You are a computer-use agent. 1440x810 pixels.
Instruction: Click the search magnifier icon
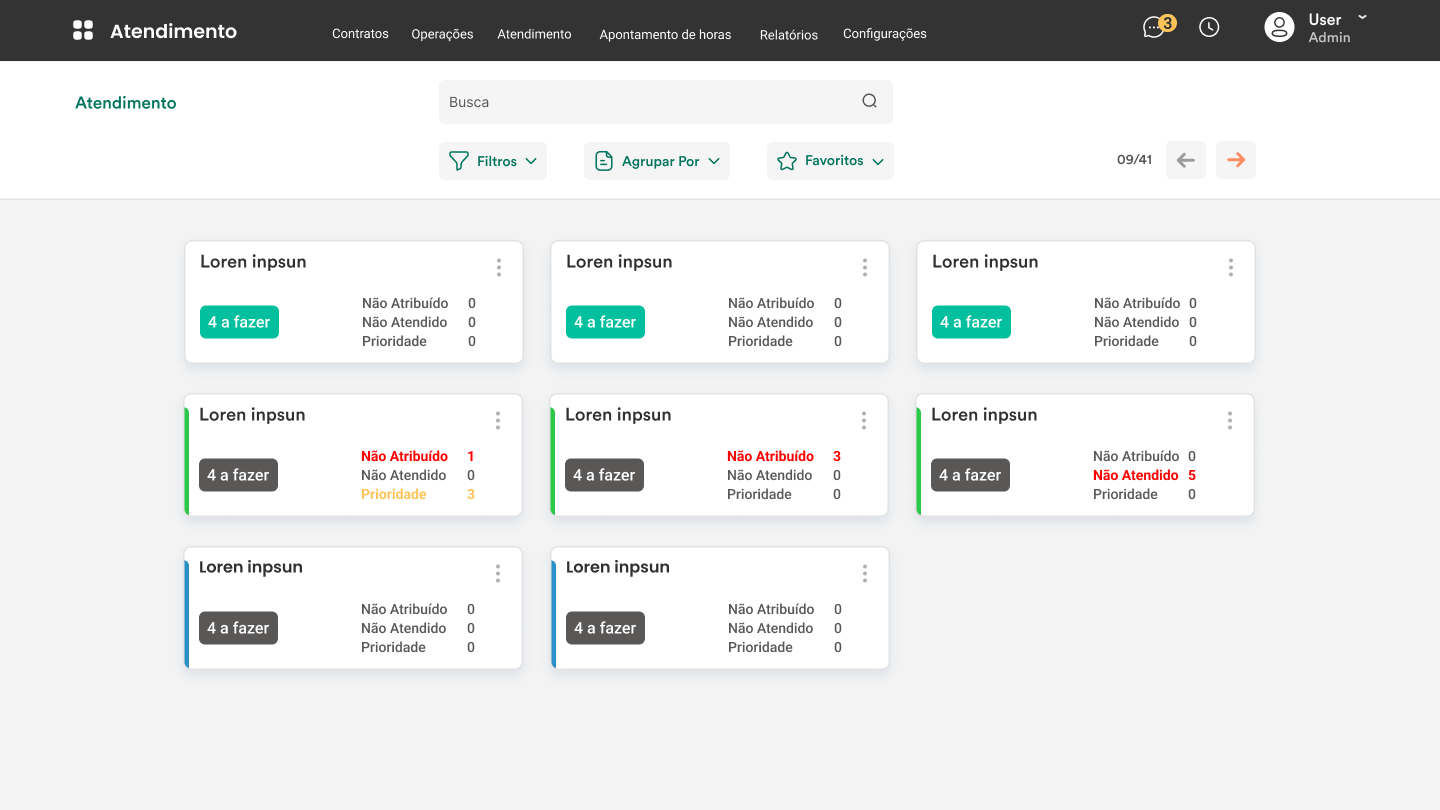[x=869, y=101]
